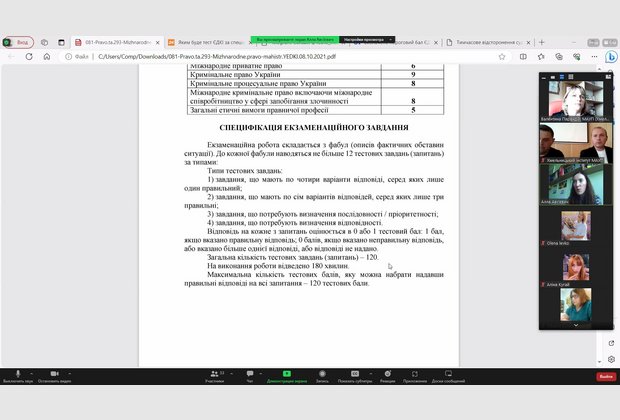The image size is (620, 420).
Task: Click row 'Загальні етичні вимоги правничої професії'
Action: pos(316,110)
